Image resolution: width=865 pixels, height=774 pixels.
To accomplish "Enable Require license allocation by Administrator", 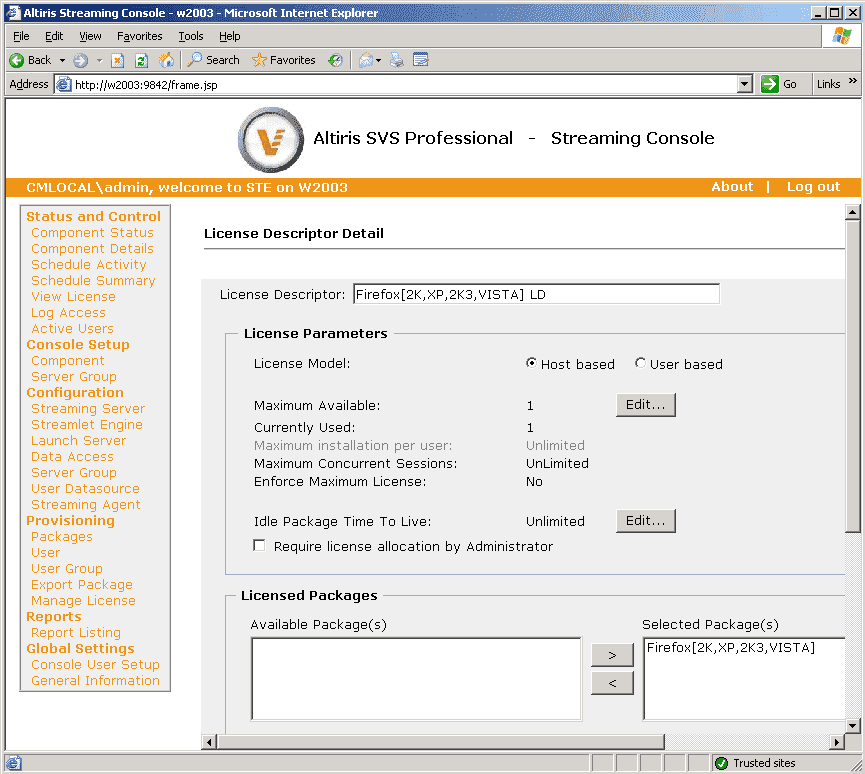I will [x=259, y=545].
